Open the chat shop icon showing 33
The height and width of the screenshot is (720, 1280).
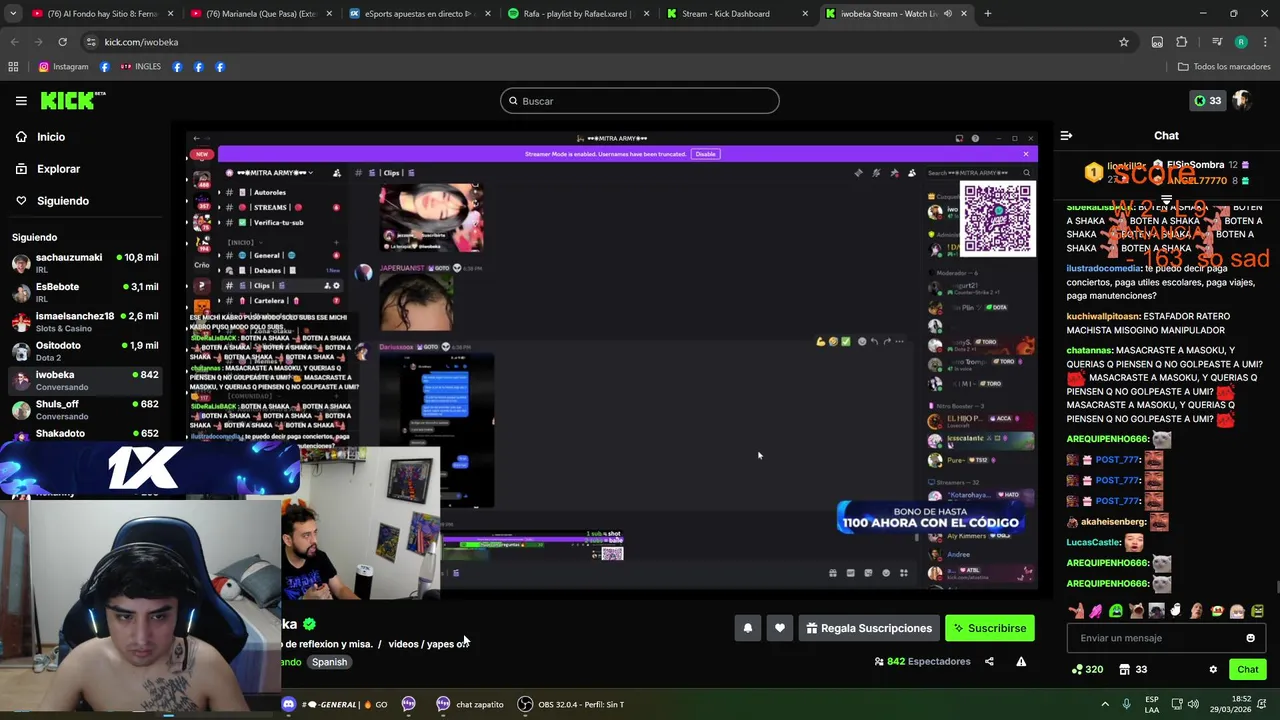coord(1133,670)
